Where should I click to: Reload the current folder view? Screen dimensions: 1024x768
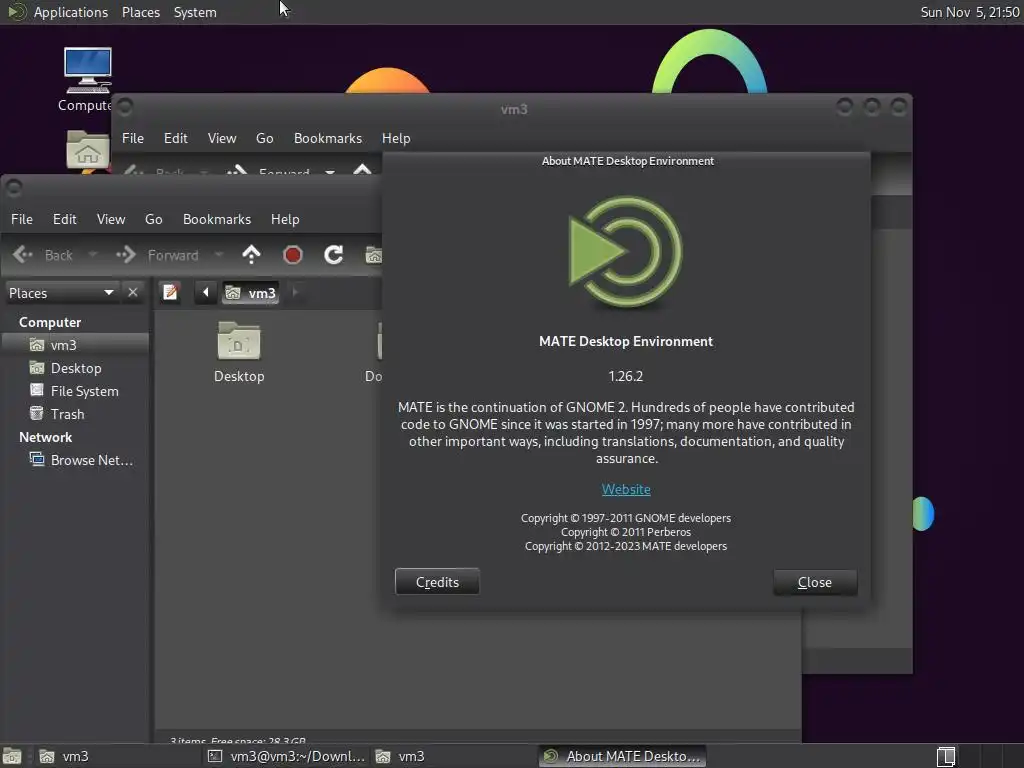tap(334, 255)
